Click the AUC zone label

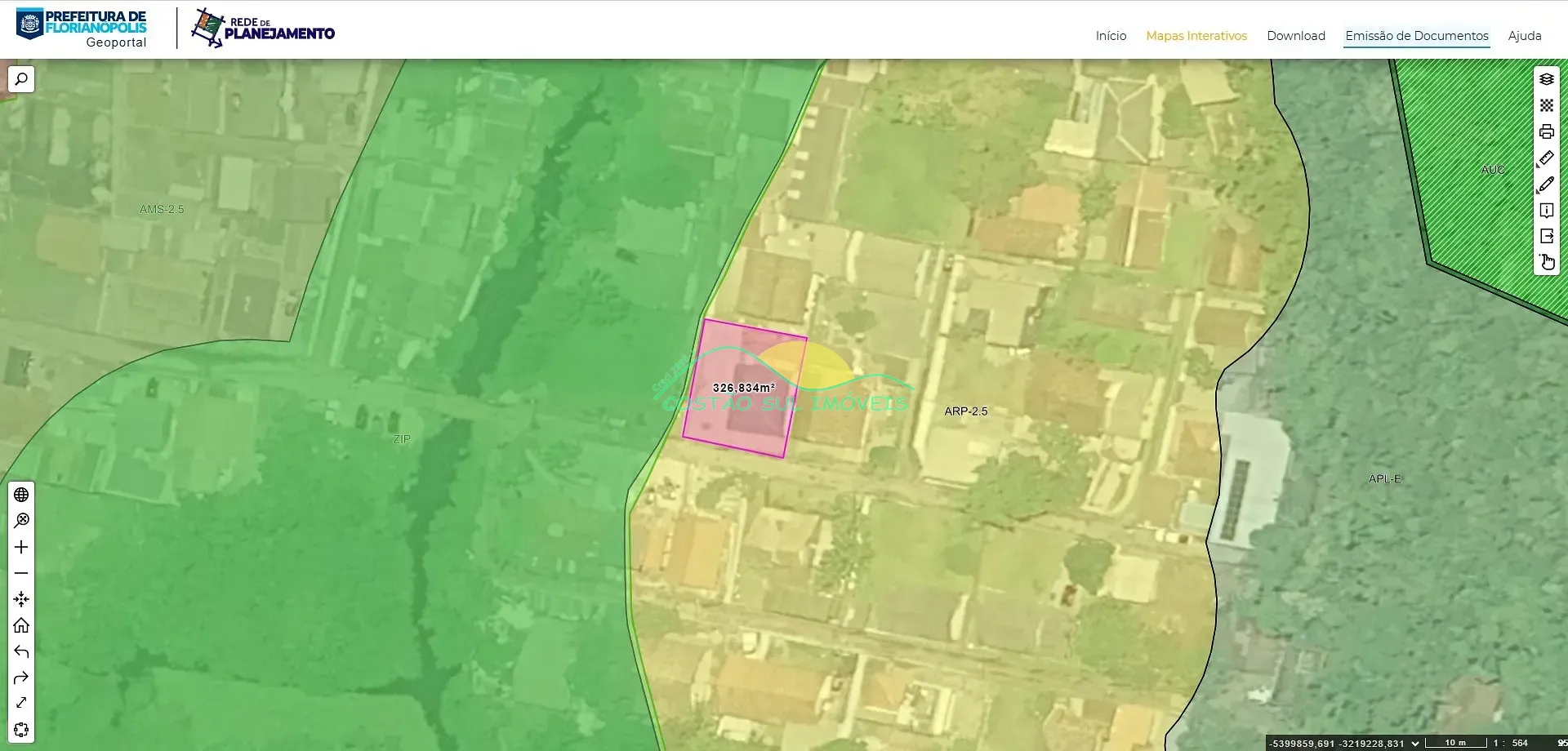[1493, 170]
